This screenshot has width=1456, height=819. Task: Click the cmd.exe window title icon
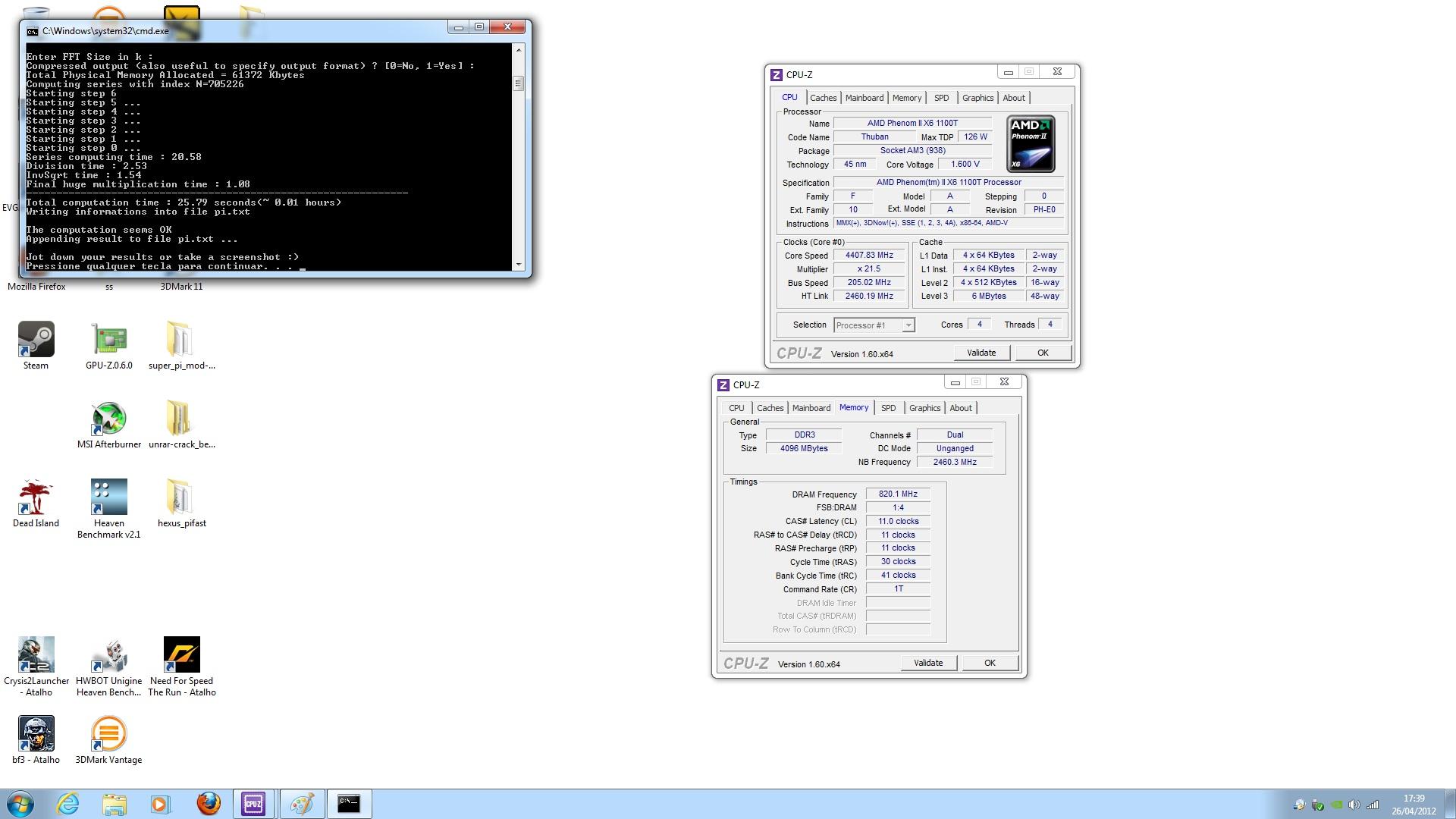[32, 31]
